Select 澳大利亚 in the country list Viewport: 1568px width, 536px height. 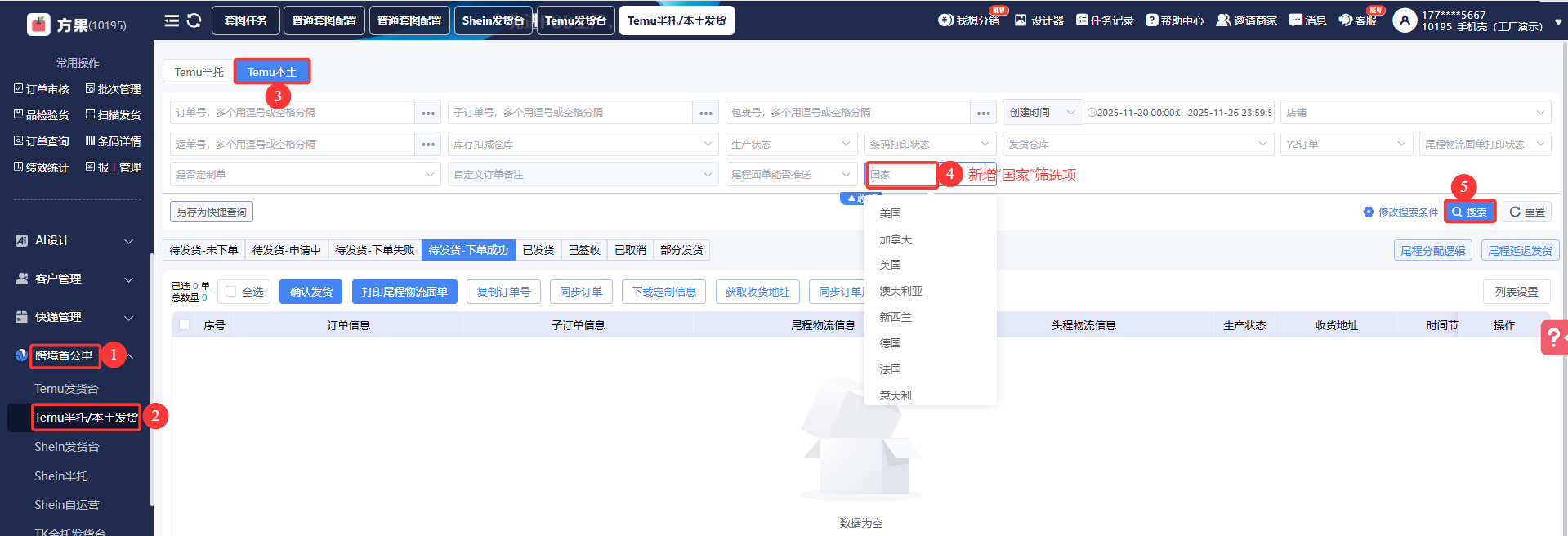[930, 291]
